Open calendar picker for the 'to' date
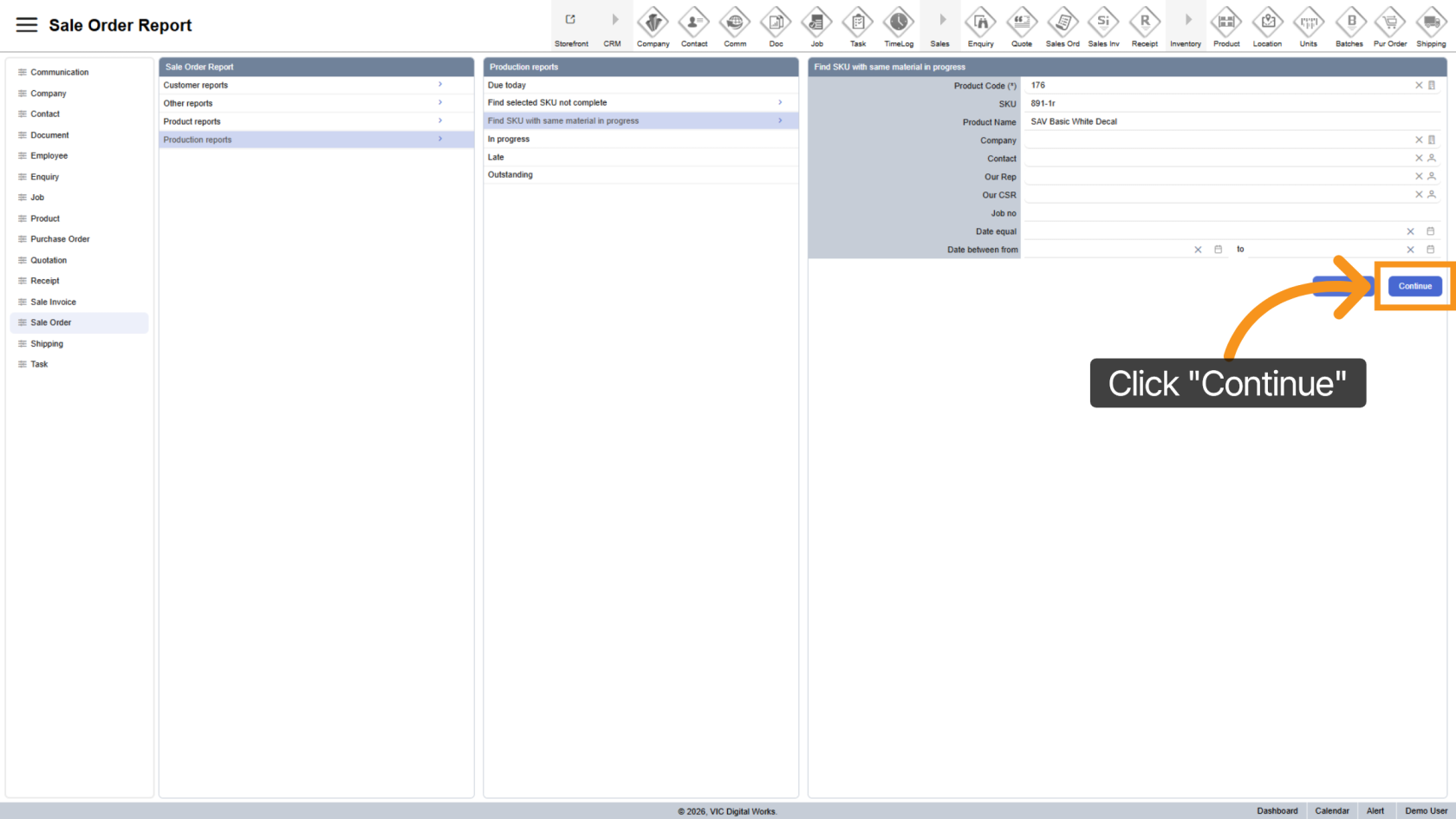This screenshot has width=1456, height=819. 1431,250
